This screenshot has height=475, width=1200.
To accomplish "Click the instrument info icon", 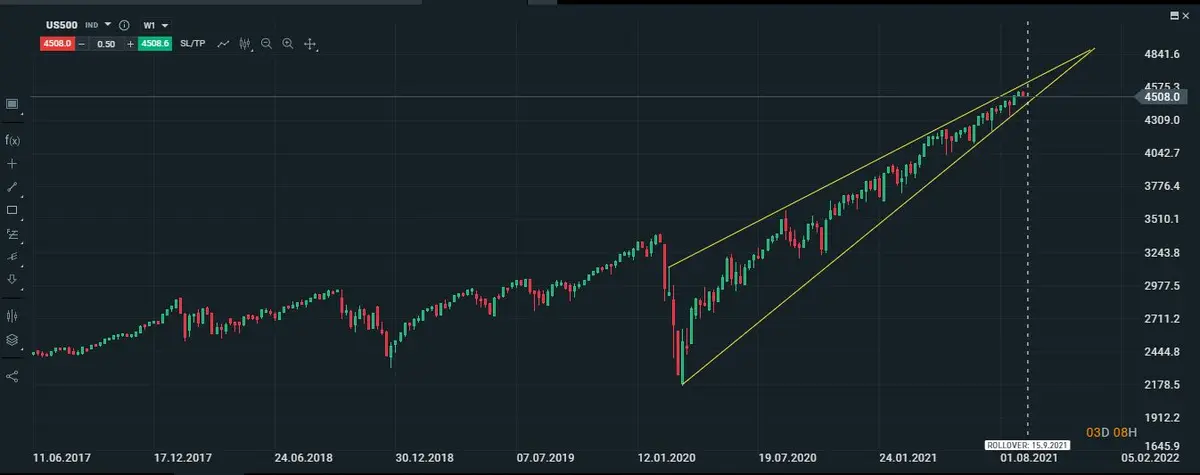I will [x=124, y=24].
